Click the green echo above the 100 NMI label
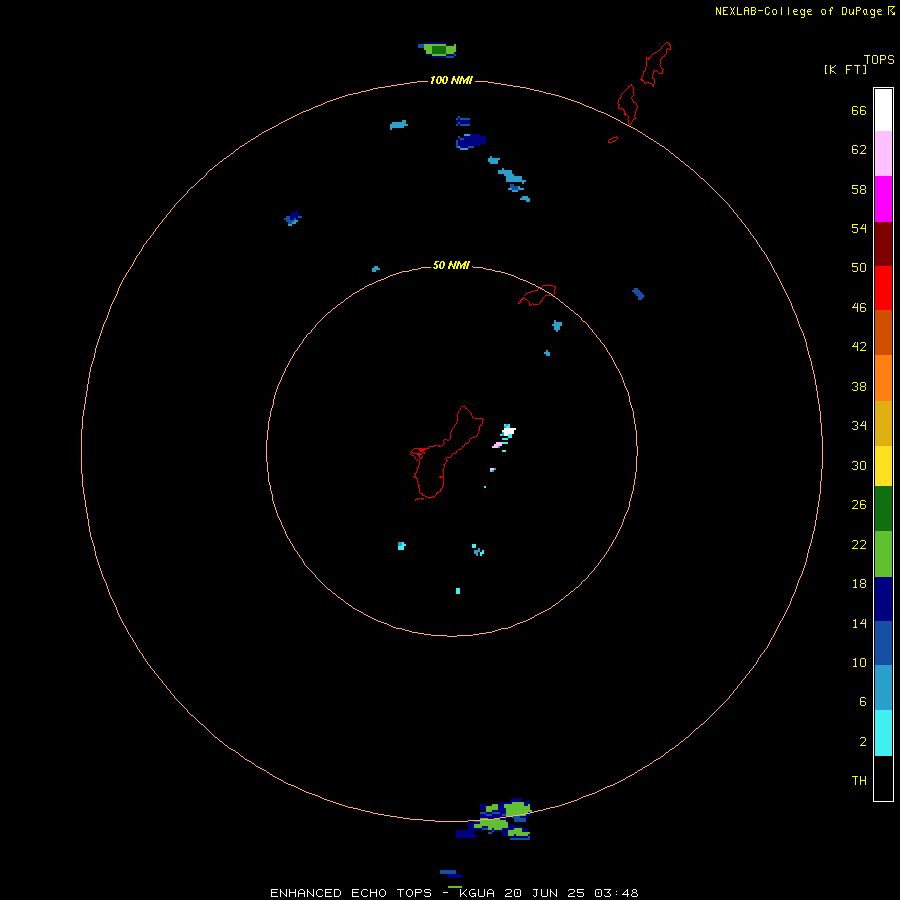Screen dimensions: 900x900 439,50
